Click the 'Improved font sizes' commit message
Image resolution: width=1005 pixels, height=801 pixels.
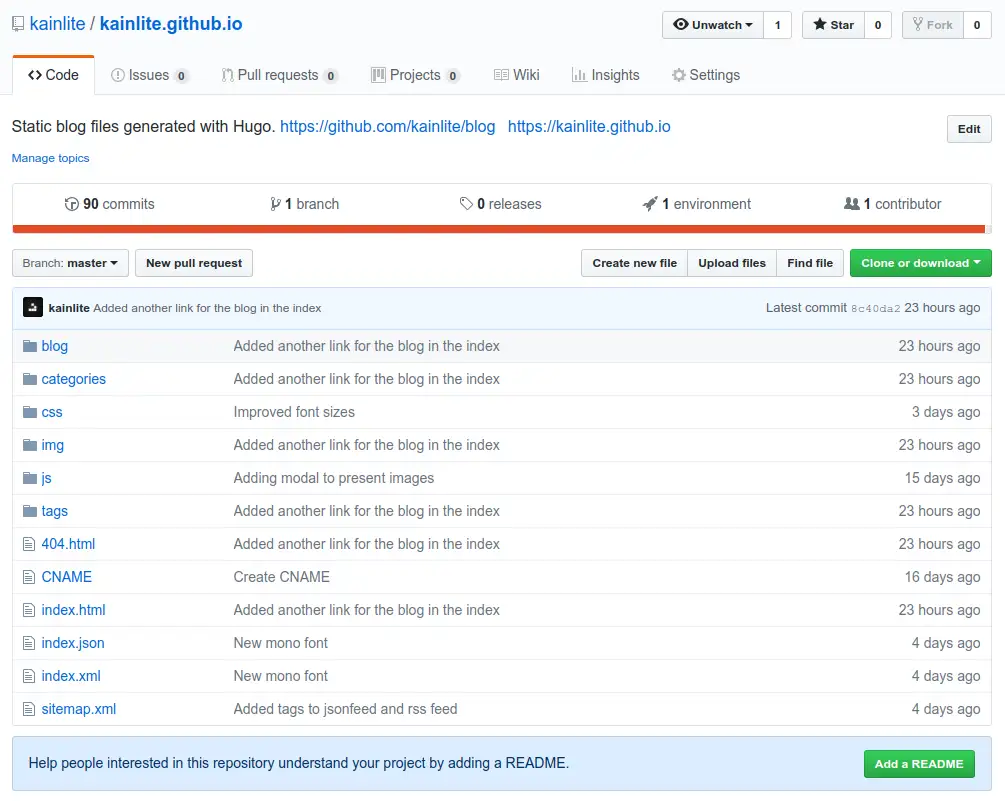click(x=294, y=412)
